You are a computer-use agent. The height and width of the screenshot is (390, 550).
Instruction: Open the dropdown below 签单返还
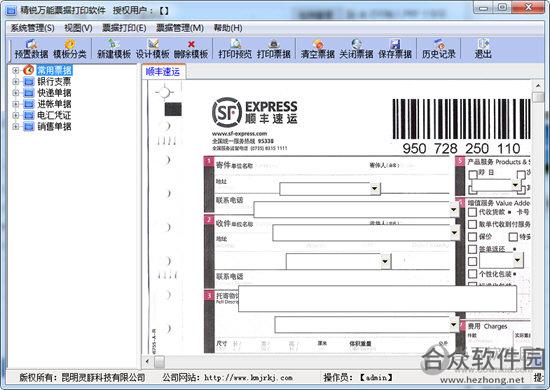click(517, 260)
